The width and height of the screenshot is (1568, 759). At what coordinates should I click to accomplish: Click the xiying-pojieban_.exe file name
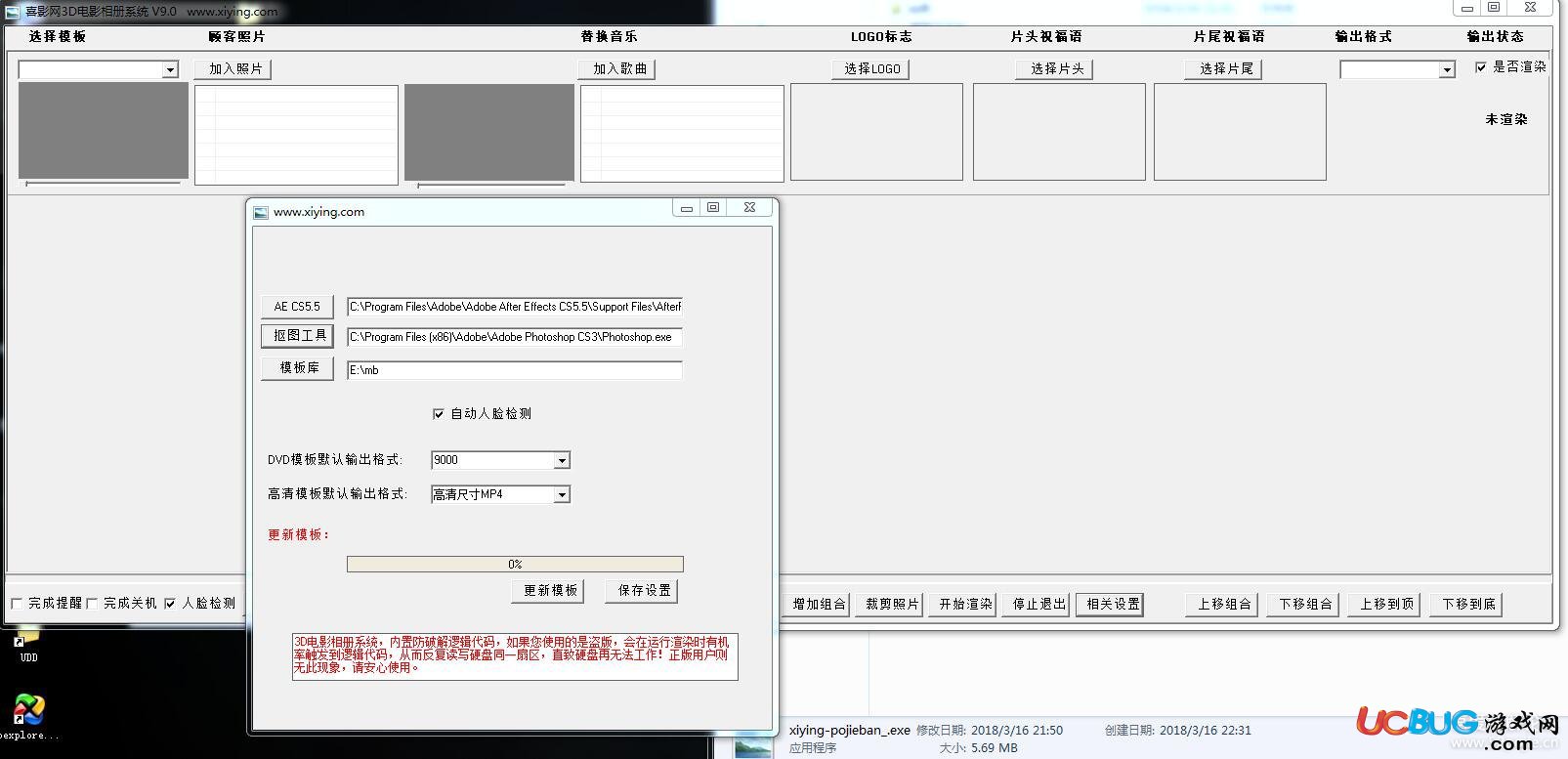point(850,730)
